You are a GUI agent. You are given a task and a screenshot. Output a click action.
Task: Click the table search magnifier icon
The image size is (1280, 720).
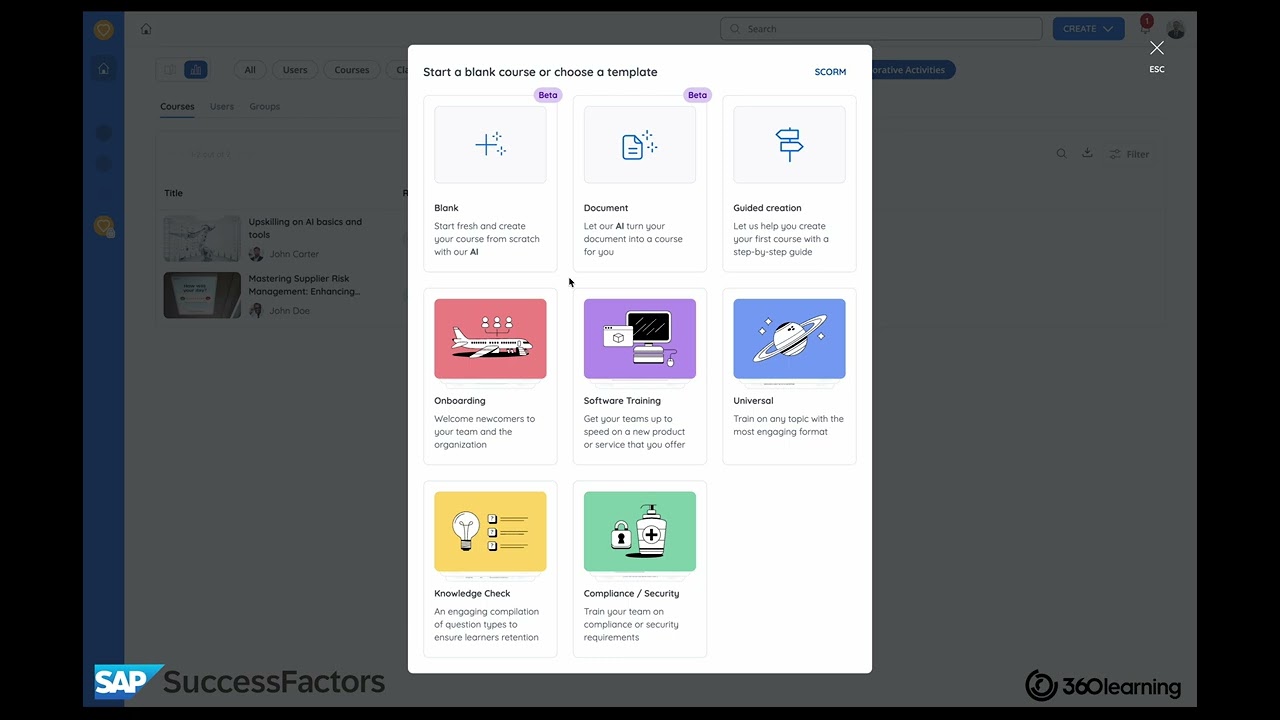click(1062, 154)
